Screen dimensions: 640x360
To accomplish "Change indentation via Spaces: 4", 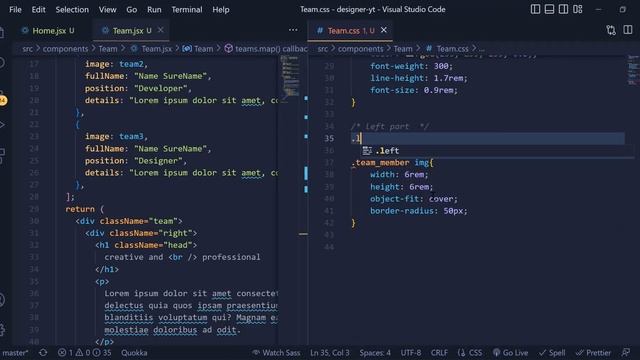I will [x=375, y=353].
